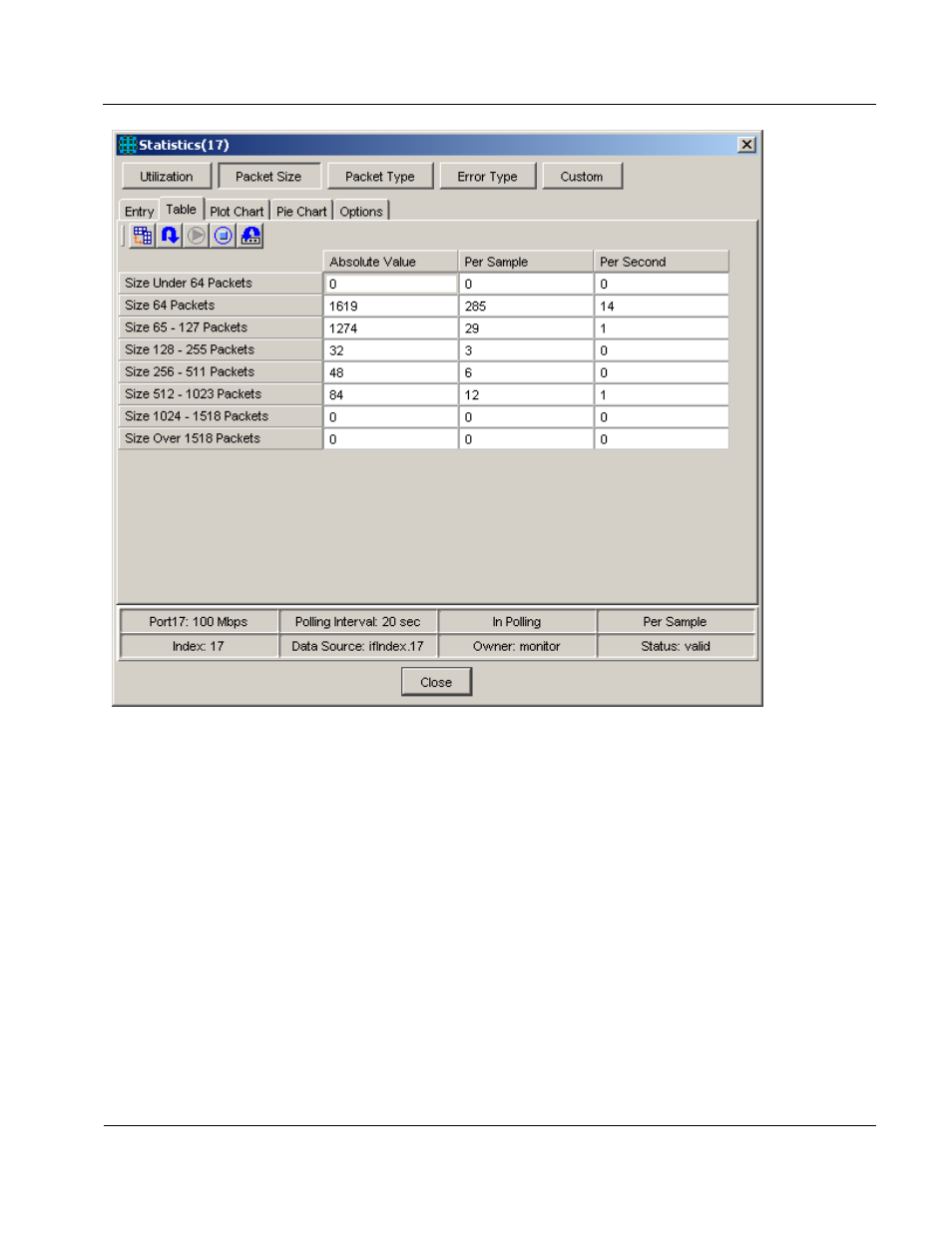
Task: Switch to Packet Type statistics
Action: pyautogui.click(x=380, y=177)
